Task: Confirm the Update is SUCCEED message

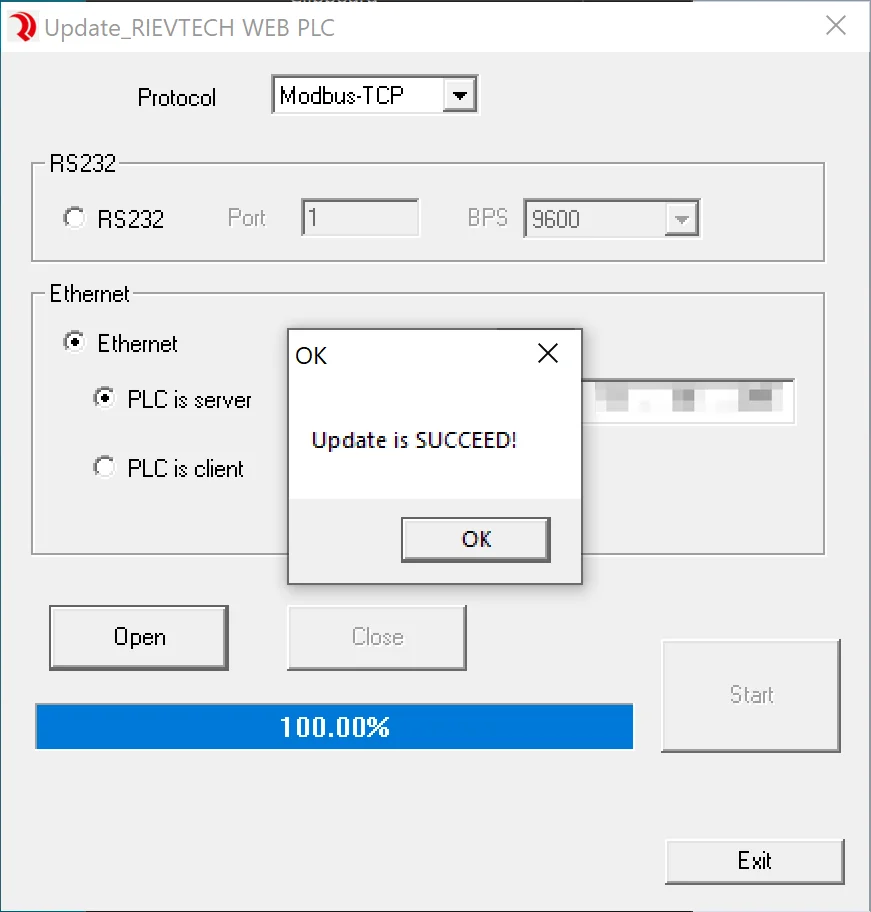Action: [476, 539]
